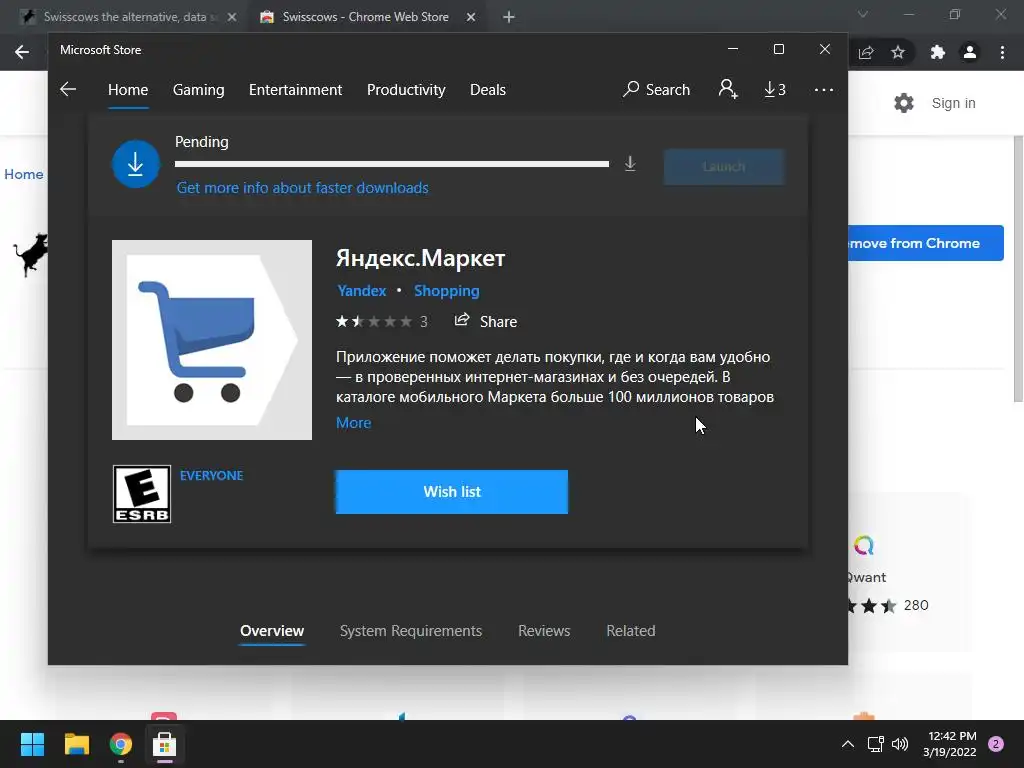Show hidden system tray icons
Screen dimensions: 1024x768
tap(848, 744)
